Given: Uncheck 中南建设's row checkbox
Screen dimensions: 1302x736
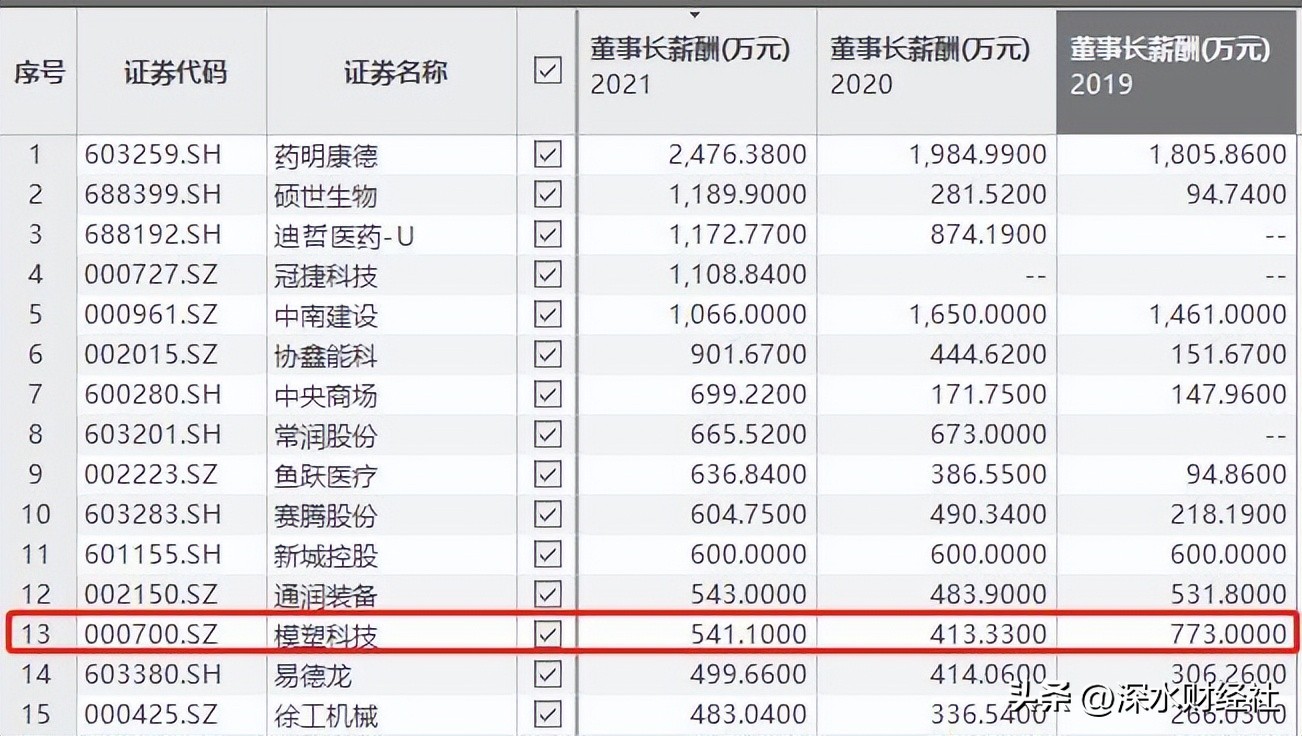Looking at the screenshot, I should coord(547,314).
